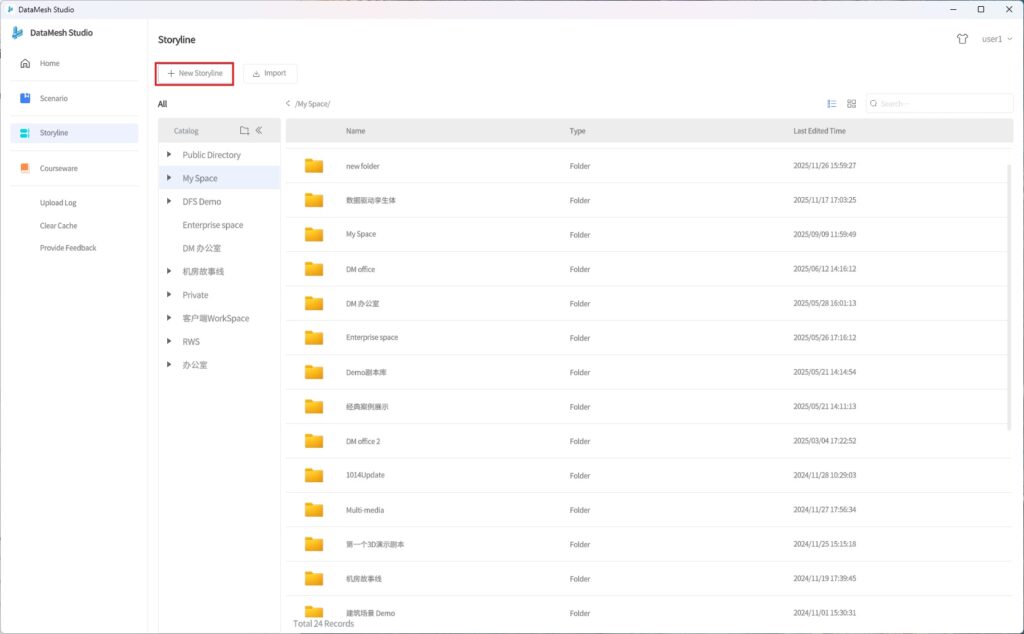Open Scenario section in sidebar
1024x634 pixels.
(x=53, y=98)
